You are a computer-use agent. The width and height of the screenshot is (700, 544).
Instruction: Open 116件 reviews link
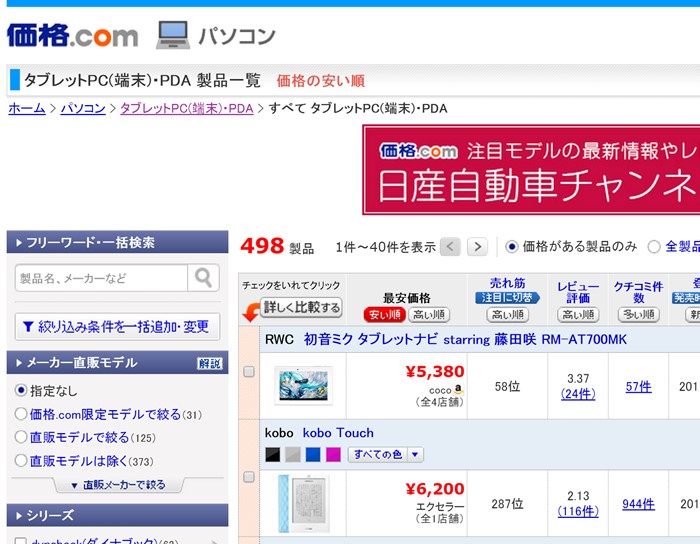578,511
